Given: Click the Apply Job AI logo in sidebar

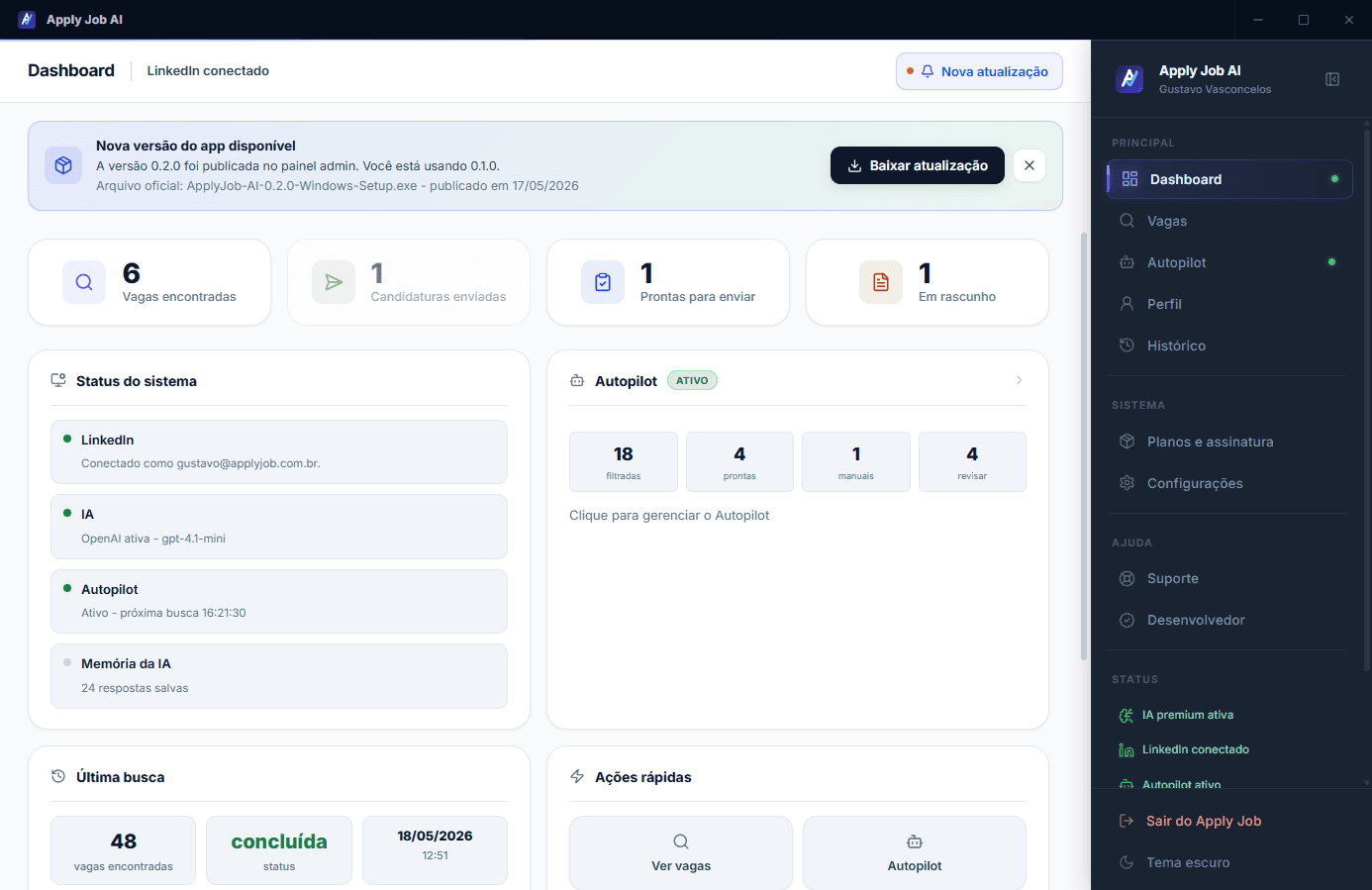Looking at the screenshot, I should point(1129,79).
